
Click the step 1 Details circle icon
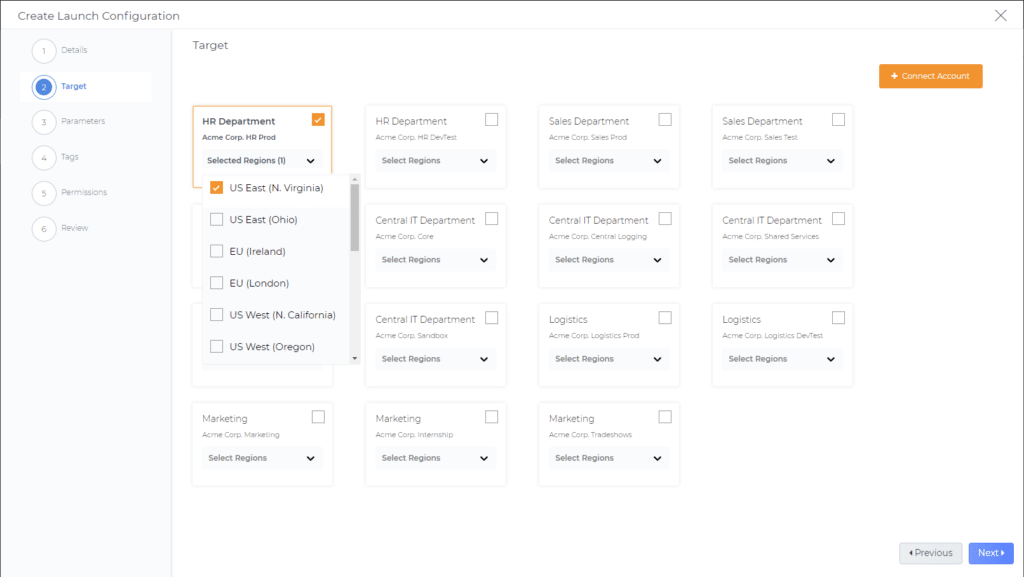44,51
